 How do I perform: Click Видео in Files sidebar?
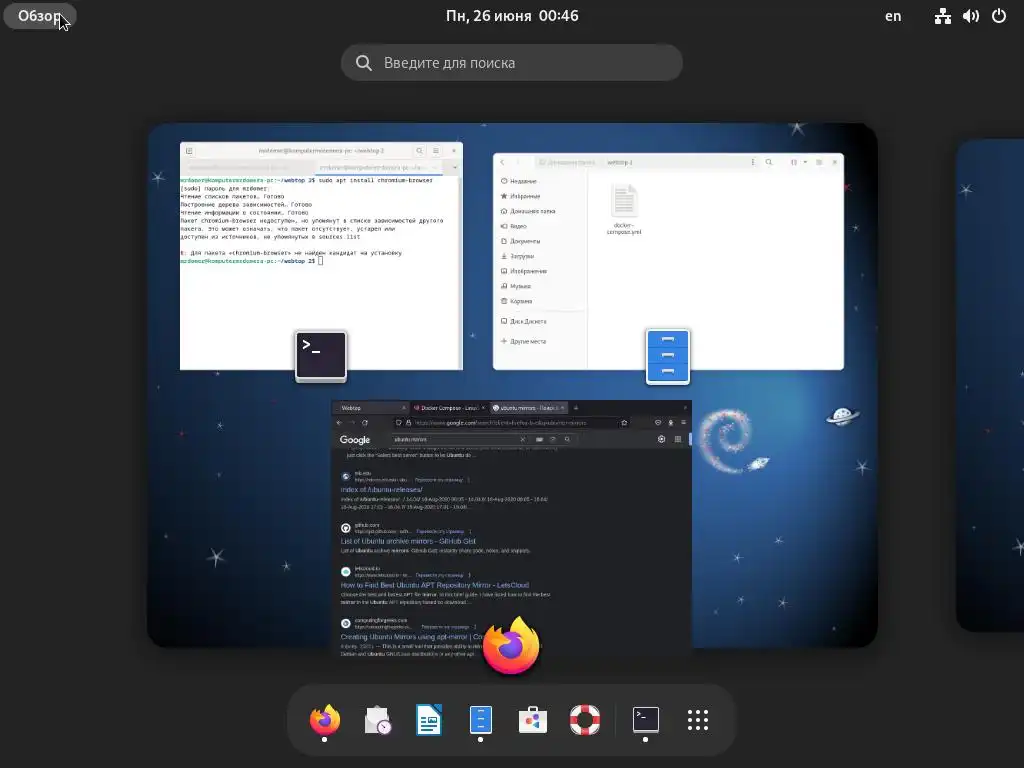tap(518, 226)
